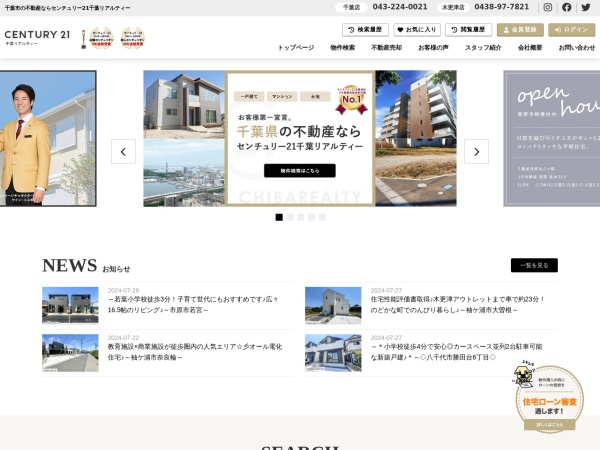Click the Century 21 logo

[x=37, y=38]
